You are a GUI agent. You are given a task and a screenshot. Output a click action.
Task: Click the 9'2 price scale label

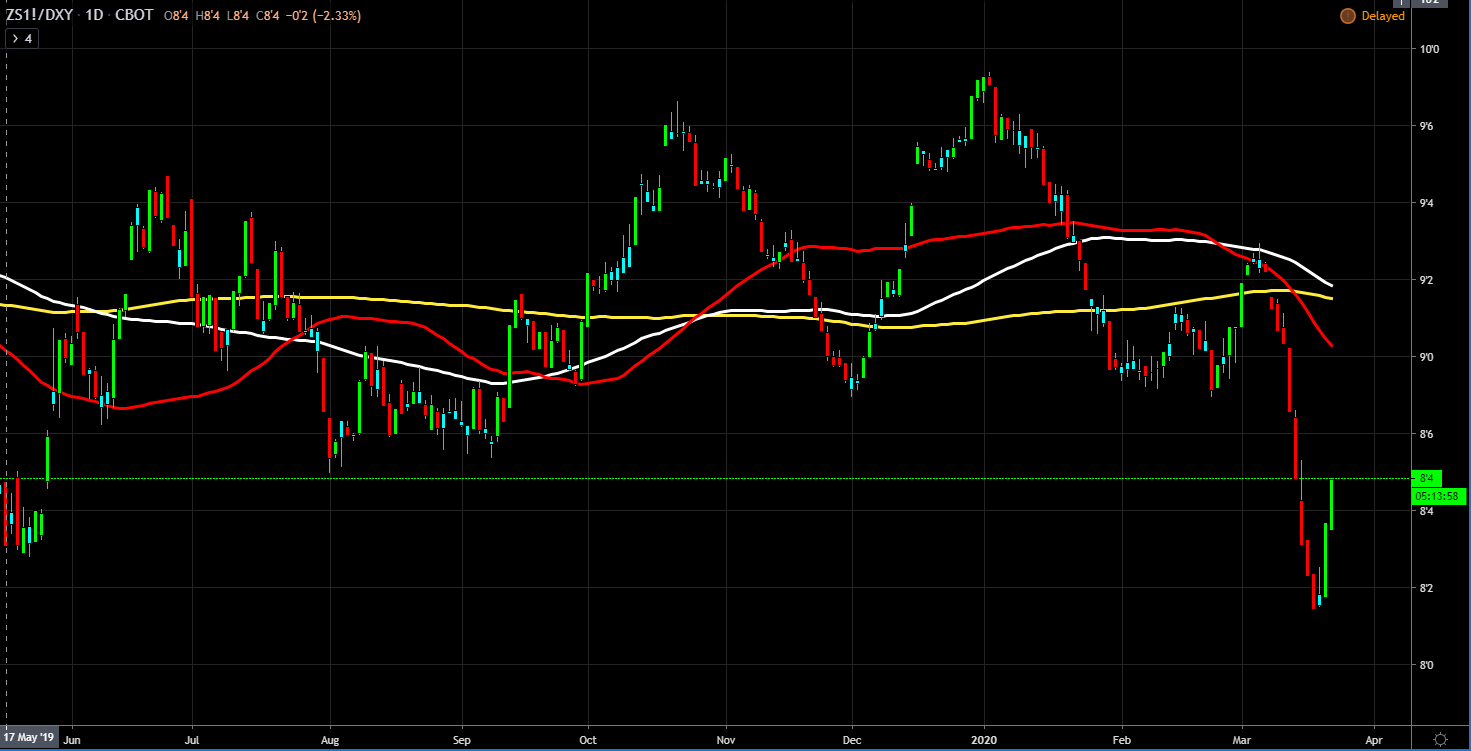(x=1428, y=280)
